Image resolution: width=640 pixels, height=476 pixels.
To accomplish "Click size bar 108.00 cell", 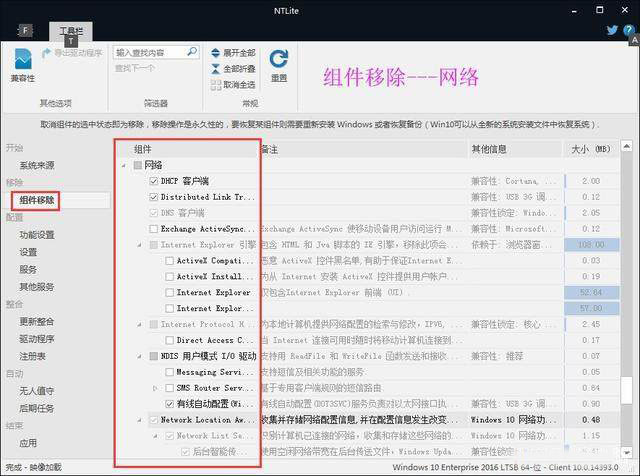I will tap(592, 245).
